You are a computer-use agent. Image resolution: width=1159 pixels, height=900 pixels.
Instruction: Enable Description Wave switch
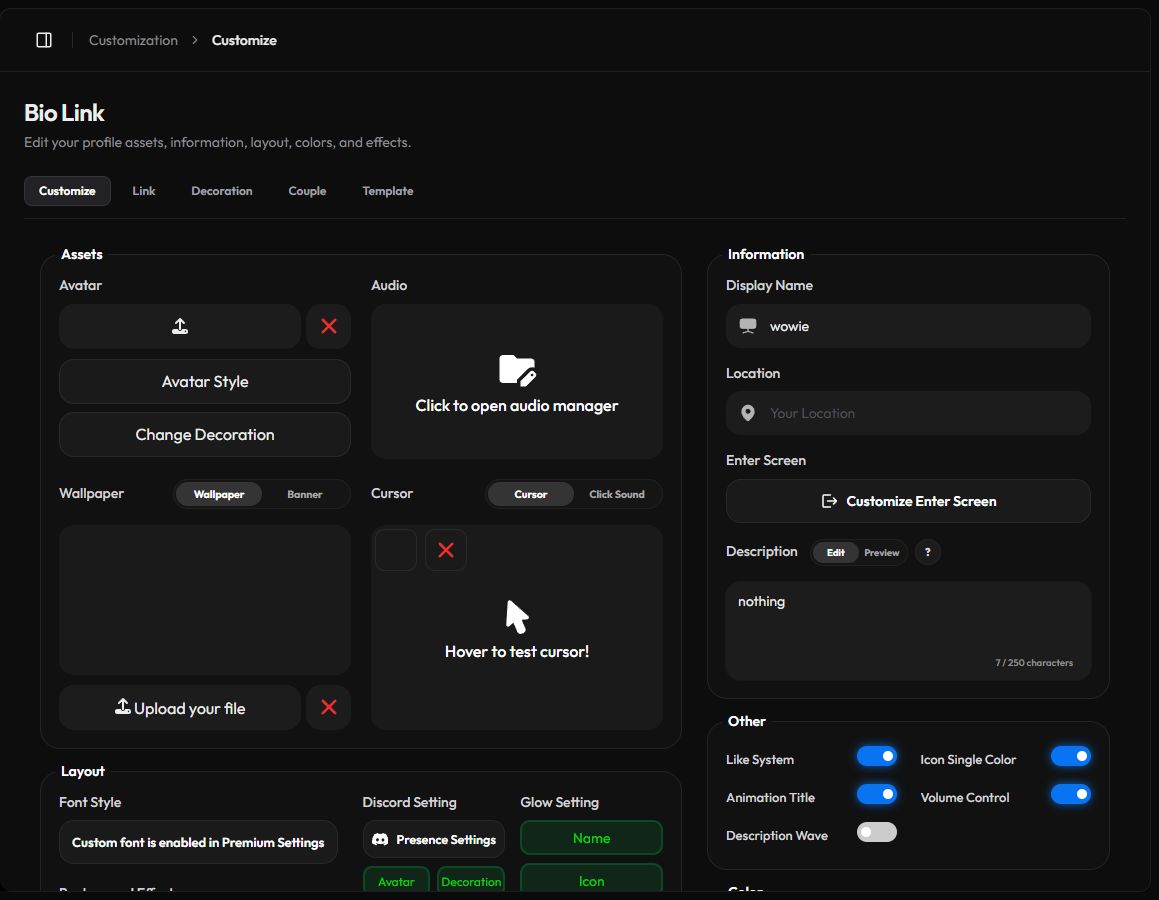click(877, 832)
